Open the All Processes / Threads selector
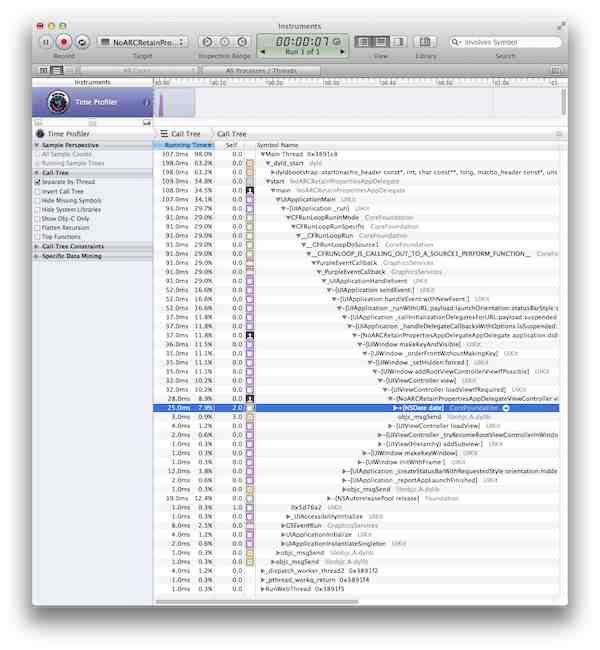The image size is (600, 650). 261,70
